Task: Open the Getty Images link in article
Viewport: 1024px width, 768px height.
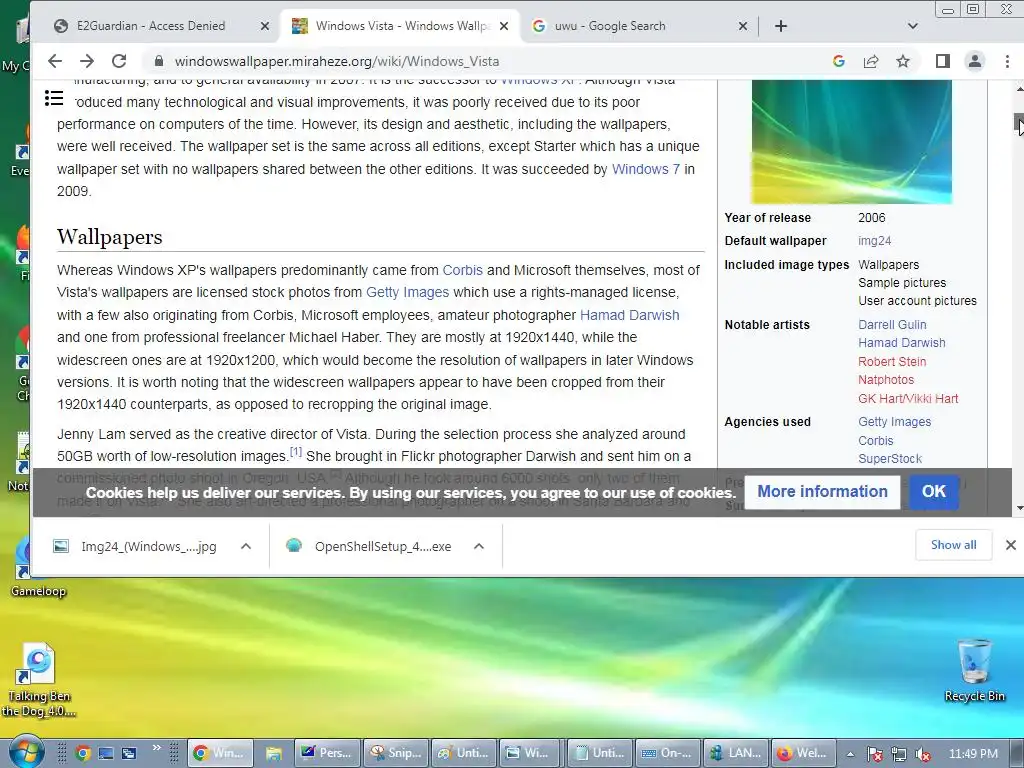Action: point(408,292)
